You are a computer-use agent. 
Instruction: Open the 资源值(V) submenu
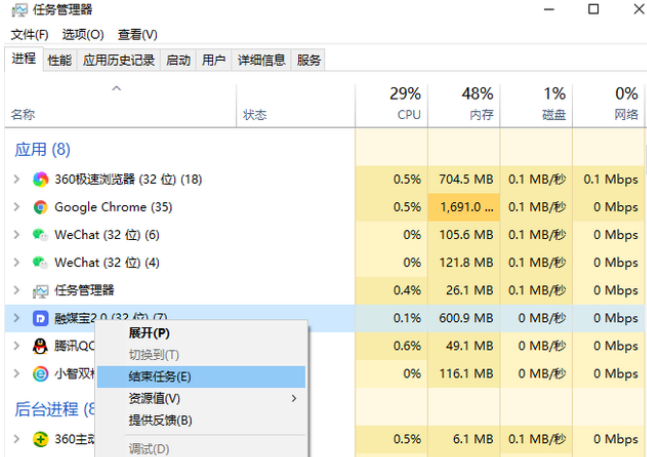click(201, 398)
